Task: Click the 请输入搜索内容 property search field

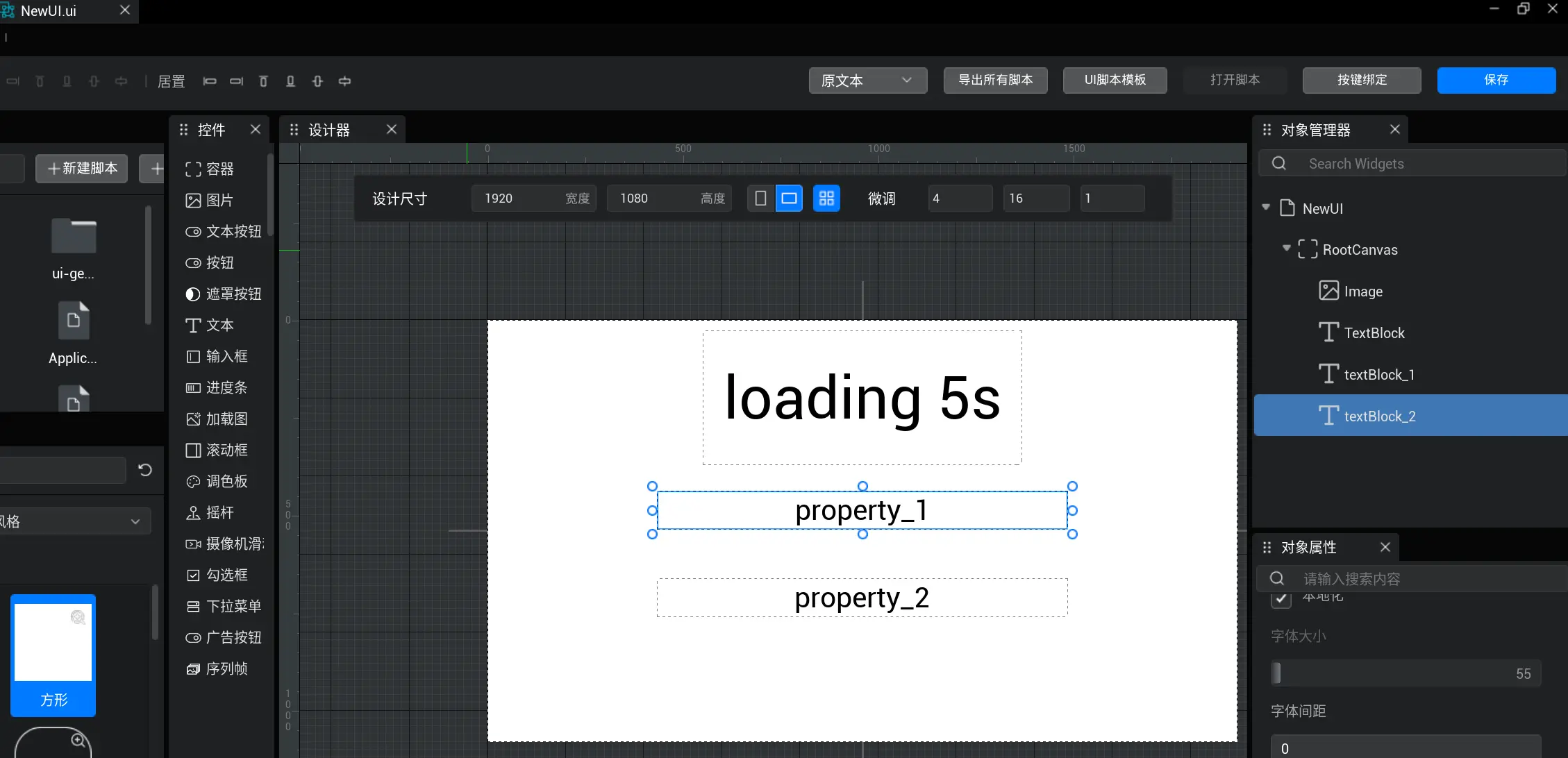Action: 1412,579
